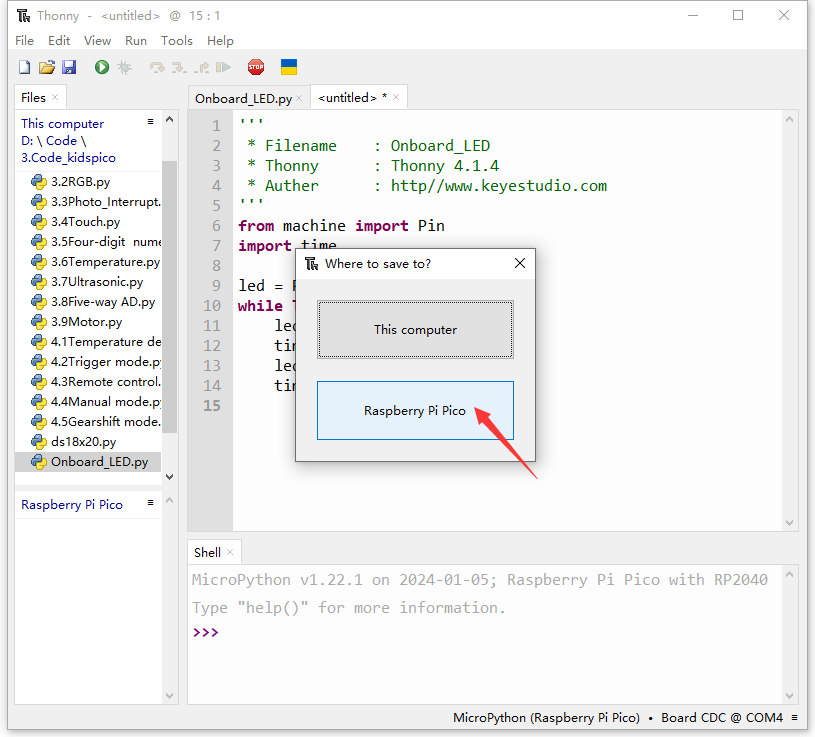The width and height of the screenshot is (815, 737).
Task: Click editor vertical scrollbar down arrow
Action: (x=790, y=523)
